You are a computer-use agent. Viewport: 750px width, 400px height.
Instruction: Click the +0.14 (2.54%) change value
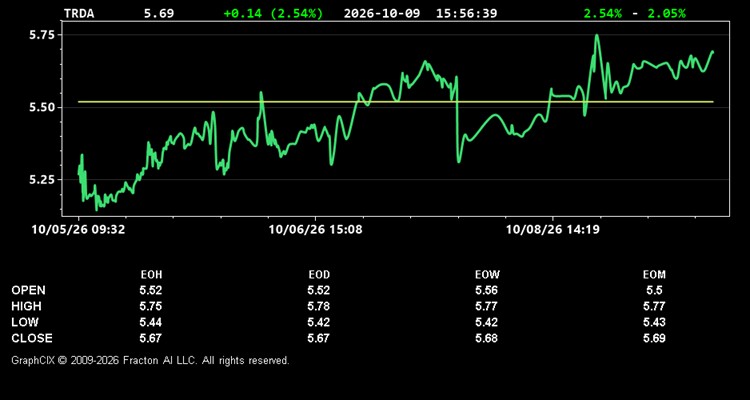pyautogui.click(x=273, y=13)
